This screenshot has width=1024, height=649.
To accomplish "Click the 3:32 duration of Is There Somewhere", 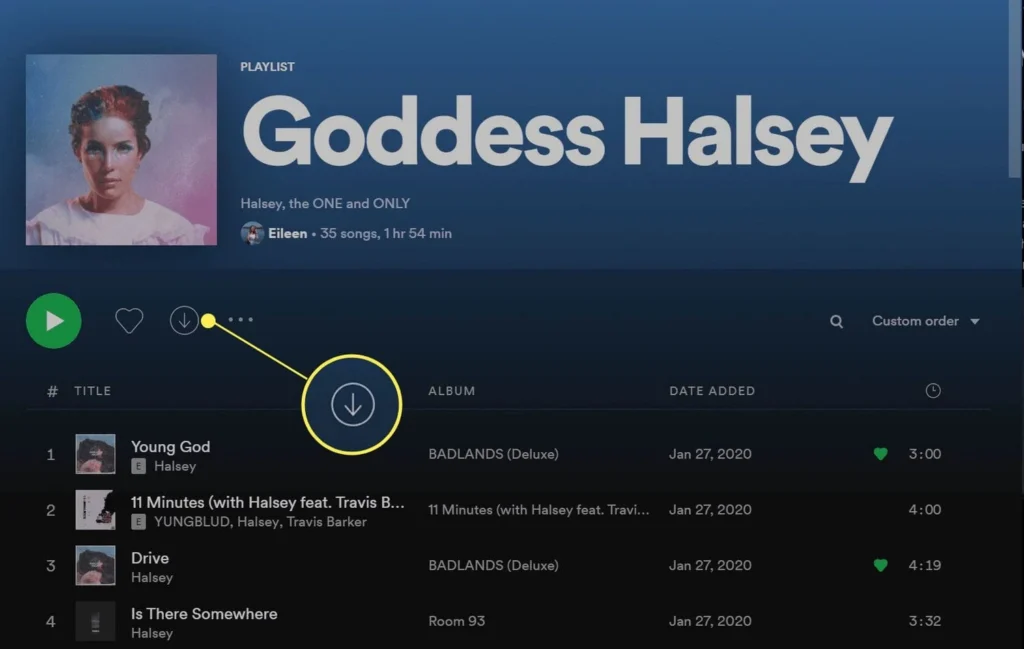I will coord(925,621).
